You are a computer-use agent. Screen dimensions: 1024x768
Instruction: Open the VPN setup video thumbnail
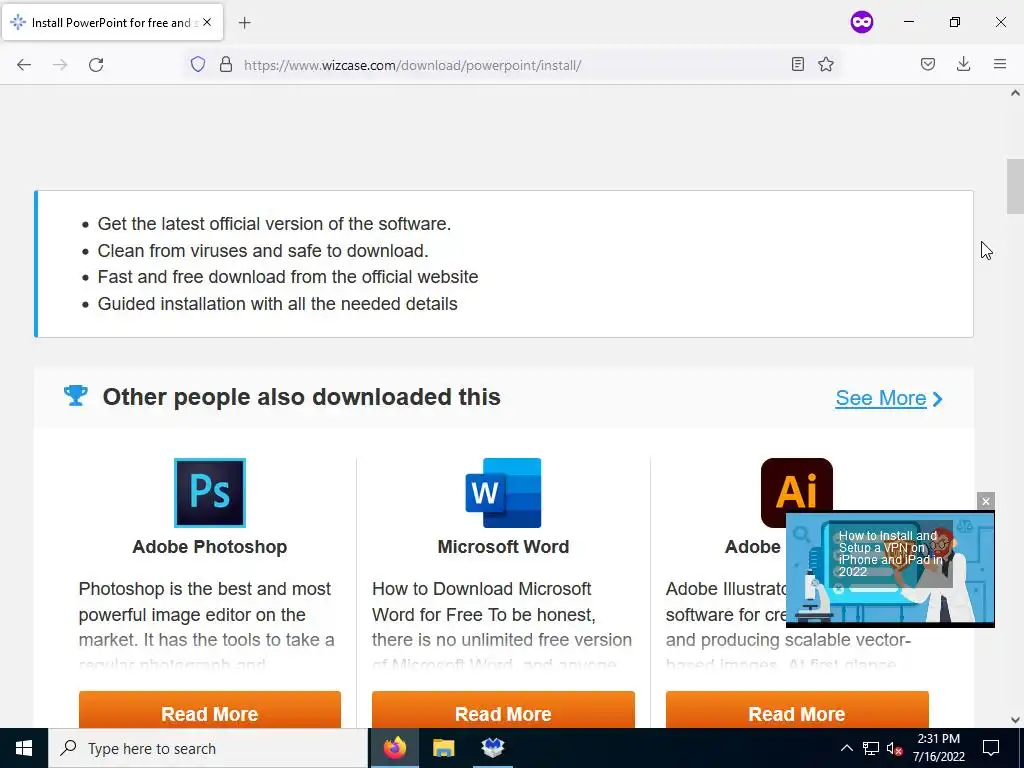pyautogui.click(x=890, y=569)
